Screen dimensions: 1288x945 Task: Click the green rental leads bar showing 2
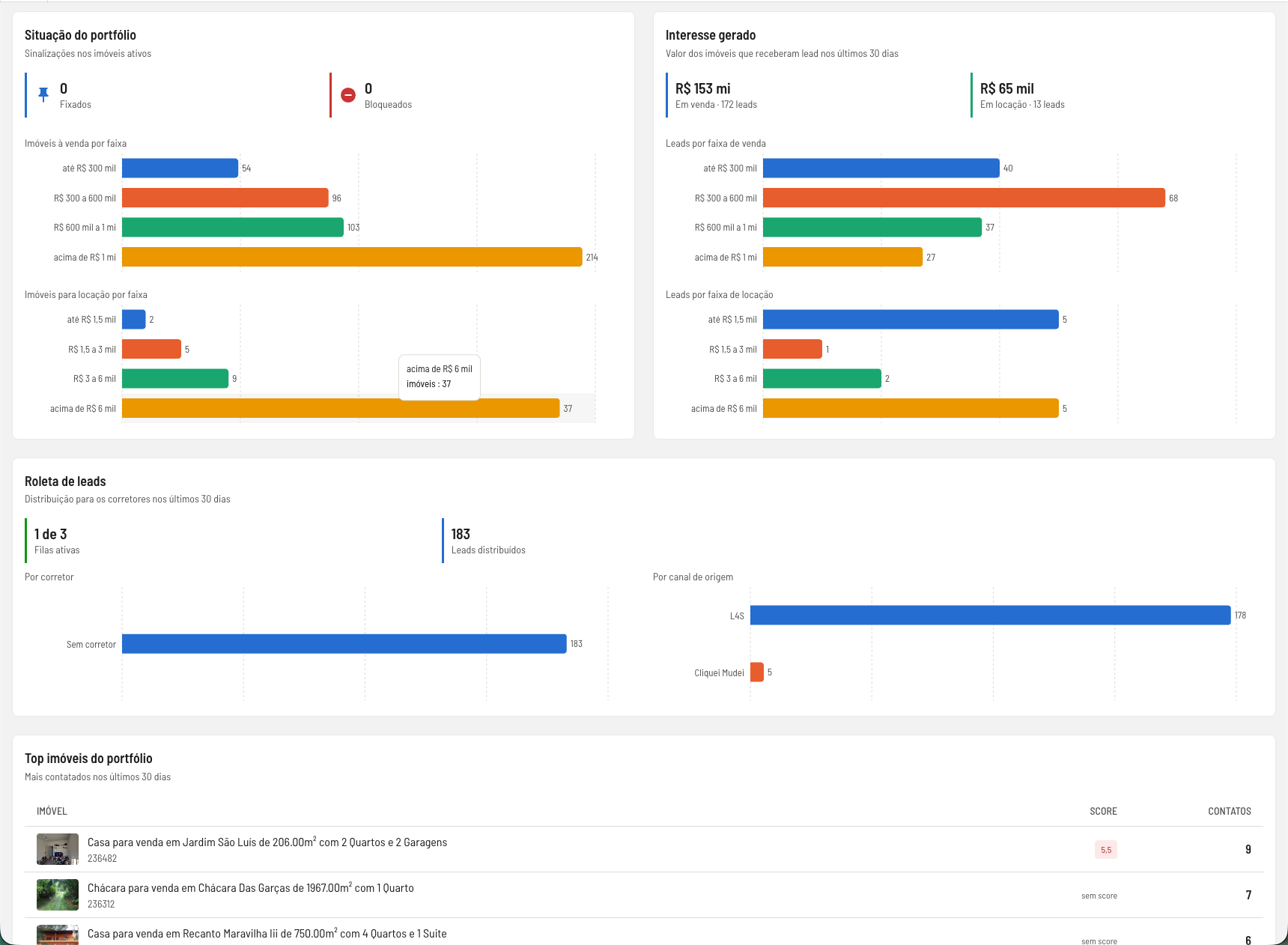[822, 378]
